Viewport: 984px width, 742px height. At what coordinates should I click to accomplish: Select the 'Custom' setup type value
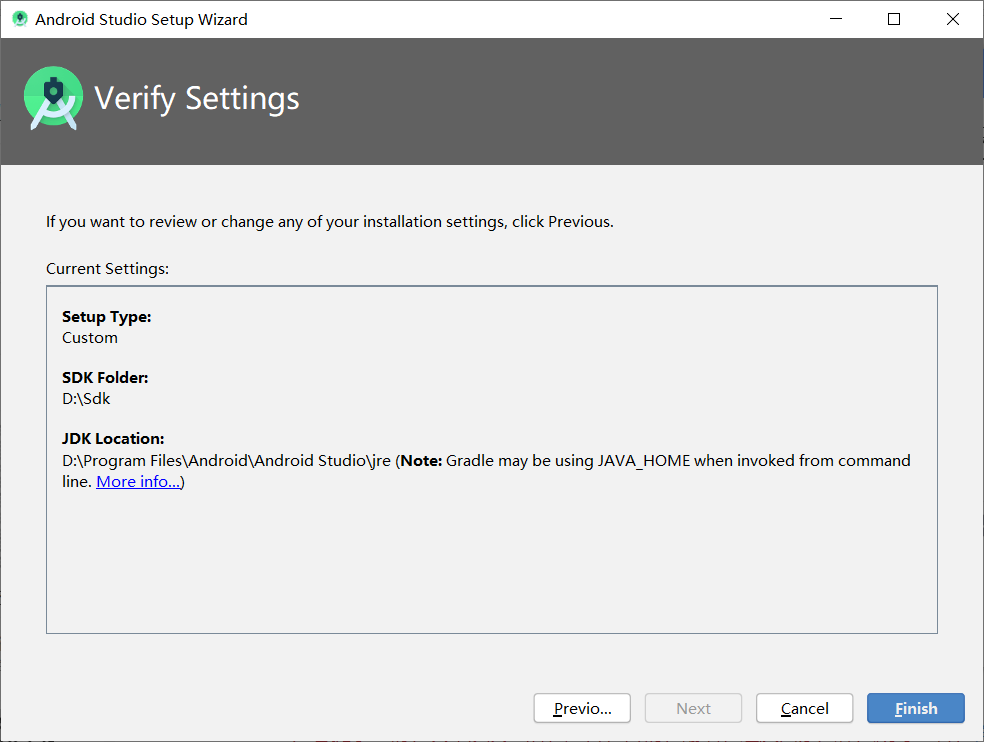(x=90, y=338)
